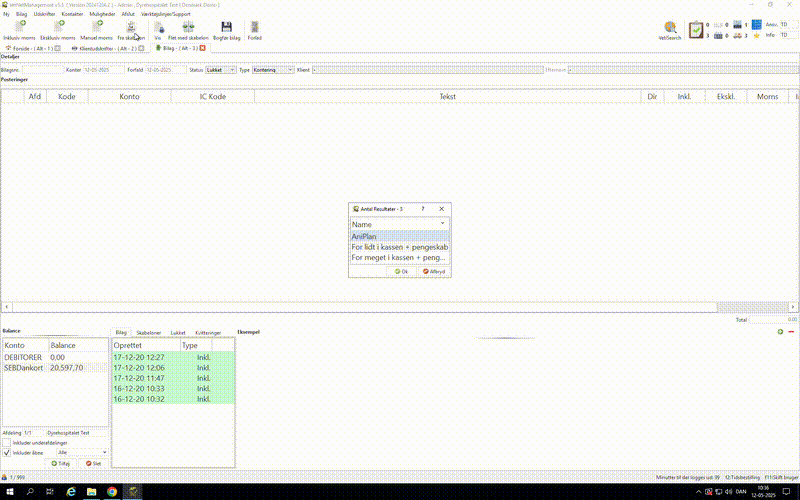Screen dimensions: 800x500
Task: Open Chrome from the taskbar
Action: click(x=112, y=492)
